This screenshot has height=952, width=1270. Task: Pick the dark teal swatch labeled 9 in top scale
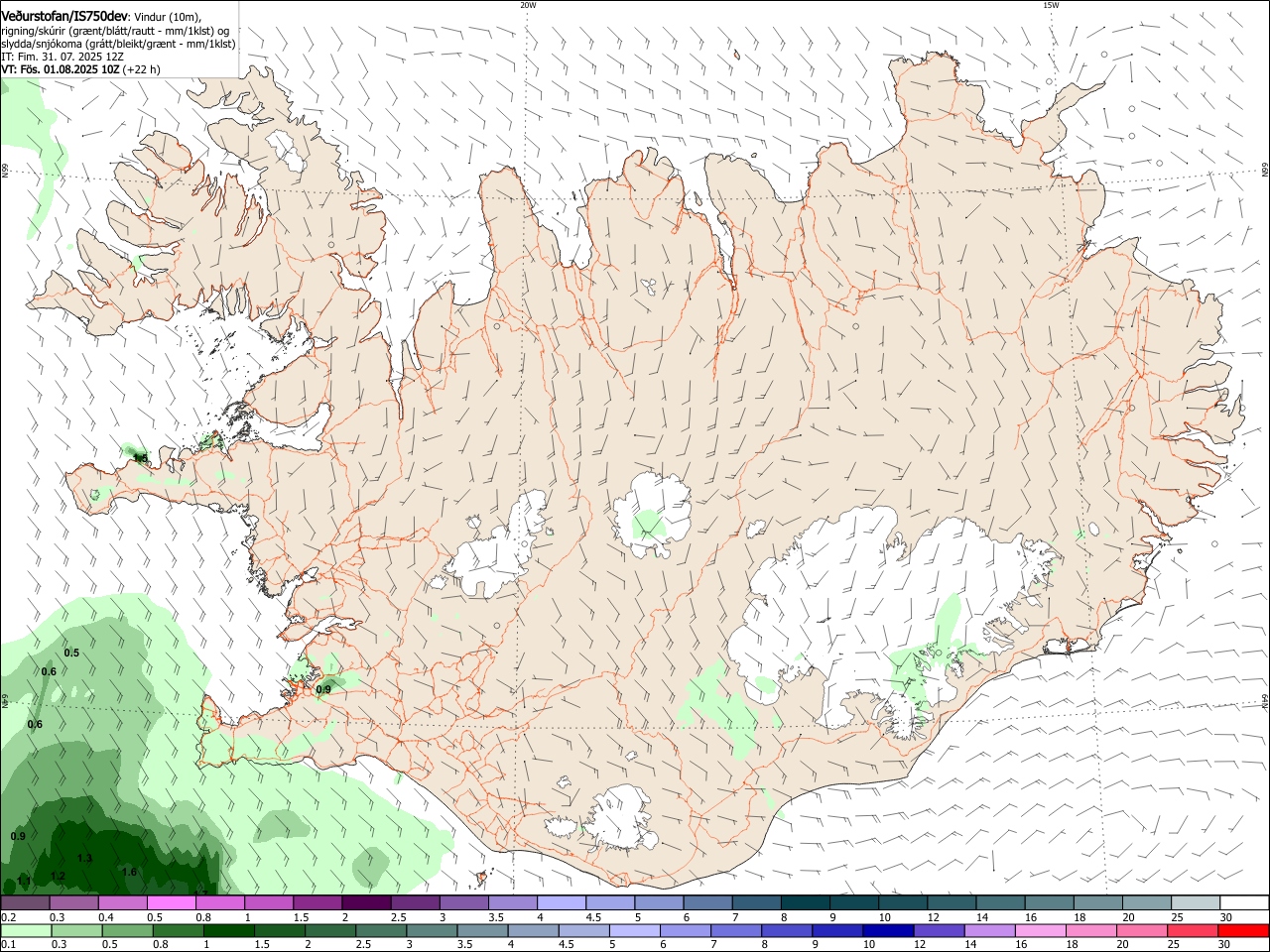[x=807, y=902]
